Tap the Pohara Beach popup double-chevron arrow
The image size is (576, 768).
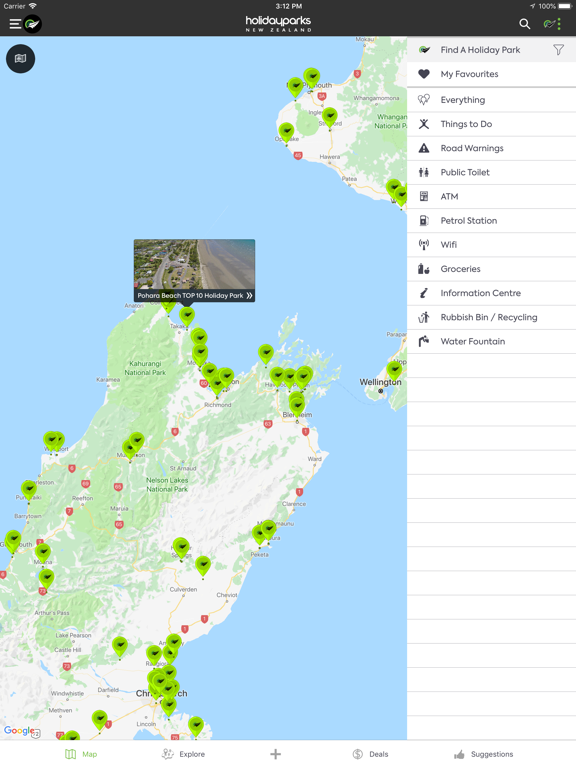pyautogui.click(x=249, y=296)
